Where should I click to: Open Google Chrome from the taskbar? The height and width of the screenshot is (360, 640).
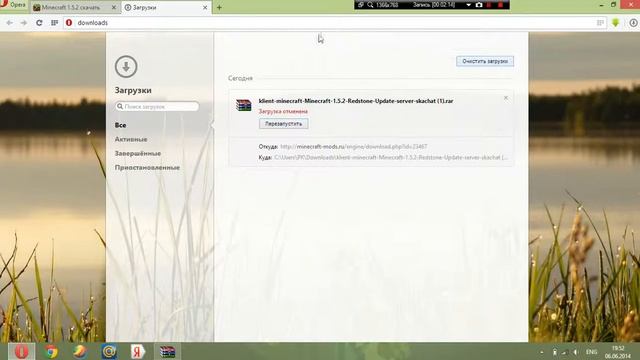click(51, 351)
